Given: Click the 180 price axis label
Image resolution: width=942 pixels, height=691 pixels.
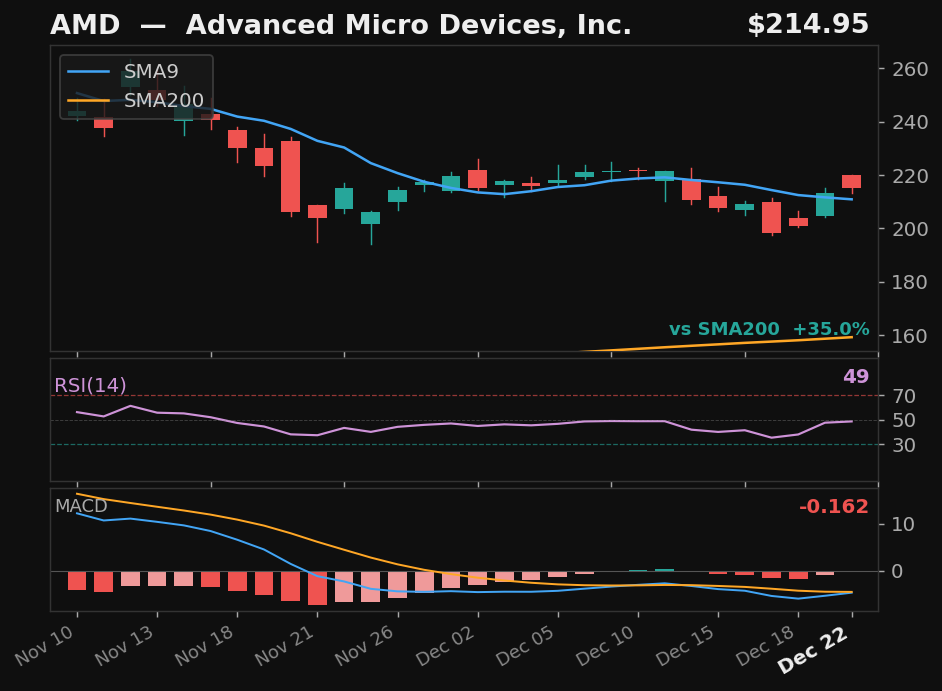Looking at the screenshot, I should coord(910,282).
